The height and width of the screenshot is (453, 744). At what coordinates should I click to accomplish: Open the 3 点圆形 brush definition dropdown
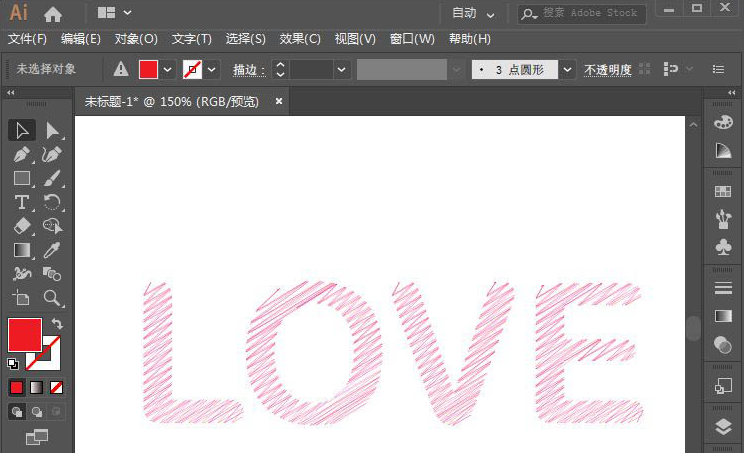567,70
